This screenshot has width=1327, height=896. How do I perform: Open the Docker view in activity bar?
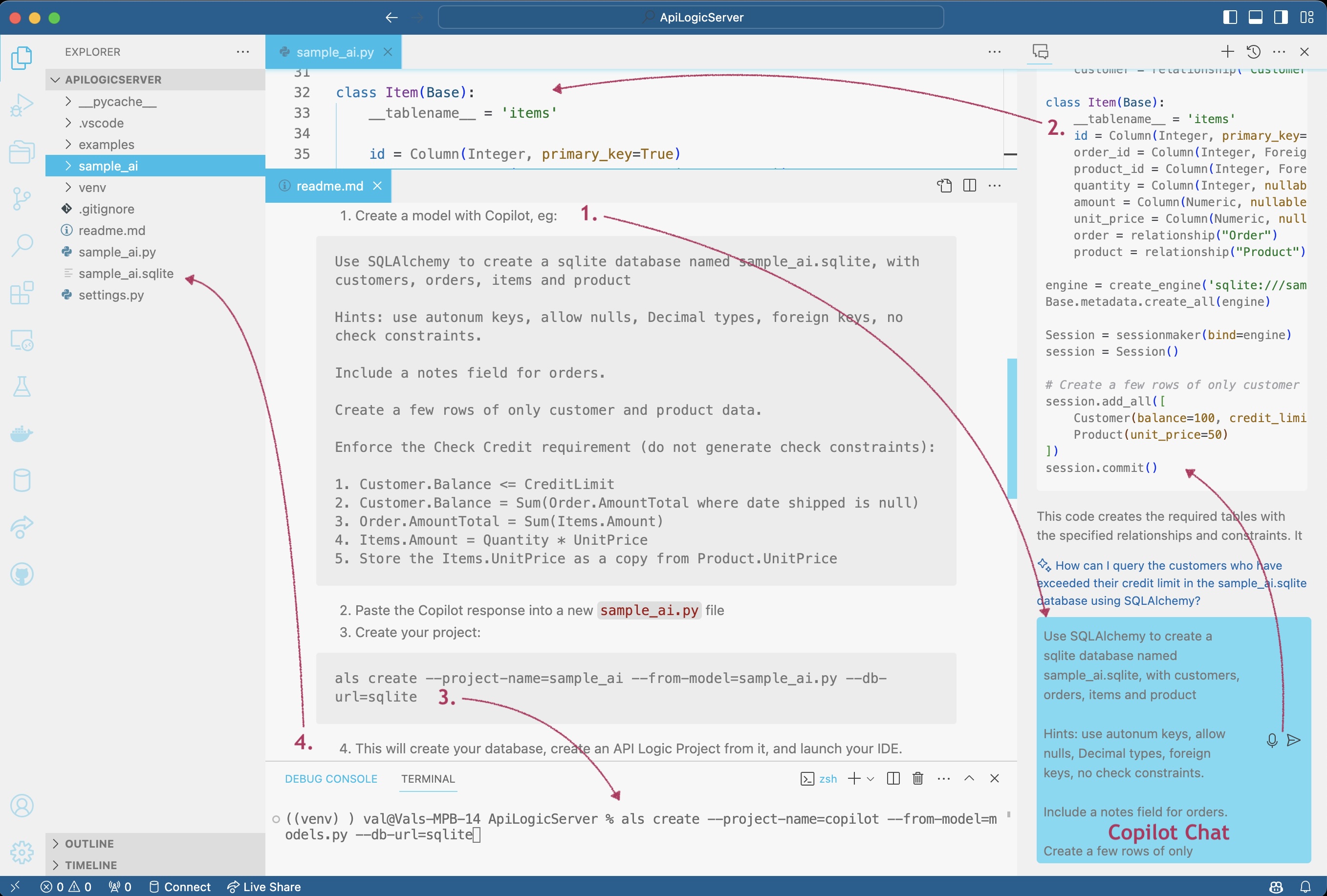22,434
